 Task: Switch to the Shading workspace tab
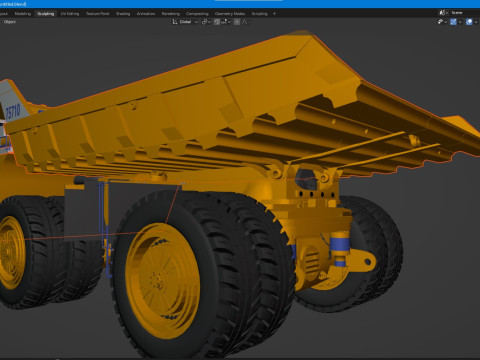pyautogui.click(x=123, y=14)
